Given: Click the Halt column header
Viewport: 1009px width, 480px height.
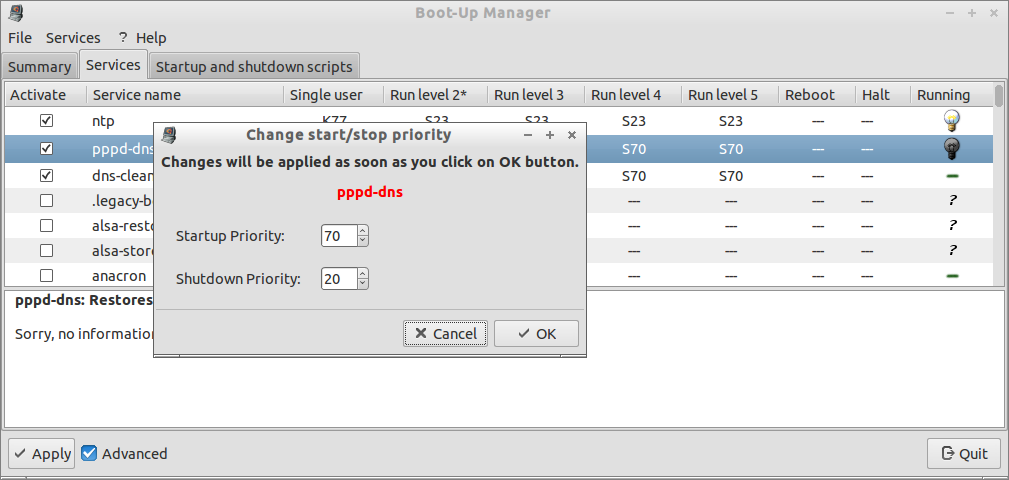Looking at the screenshot, I should [883, 95].
